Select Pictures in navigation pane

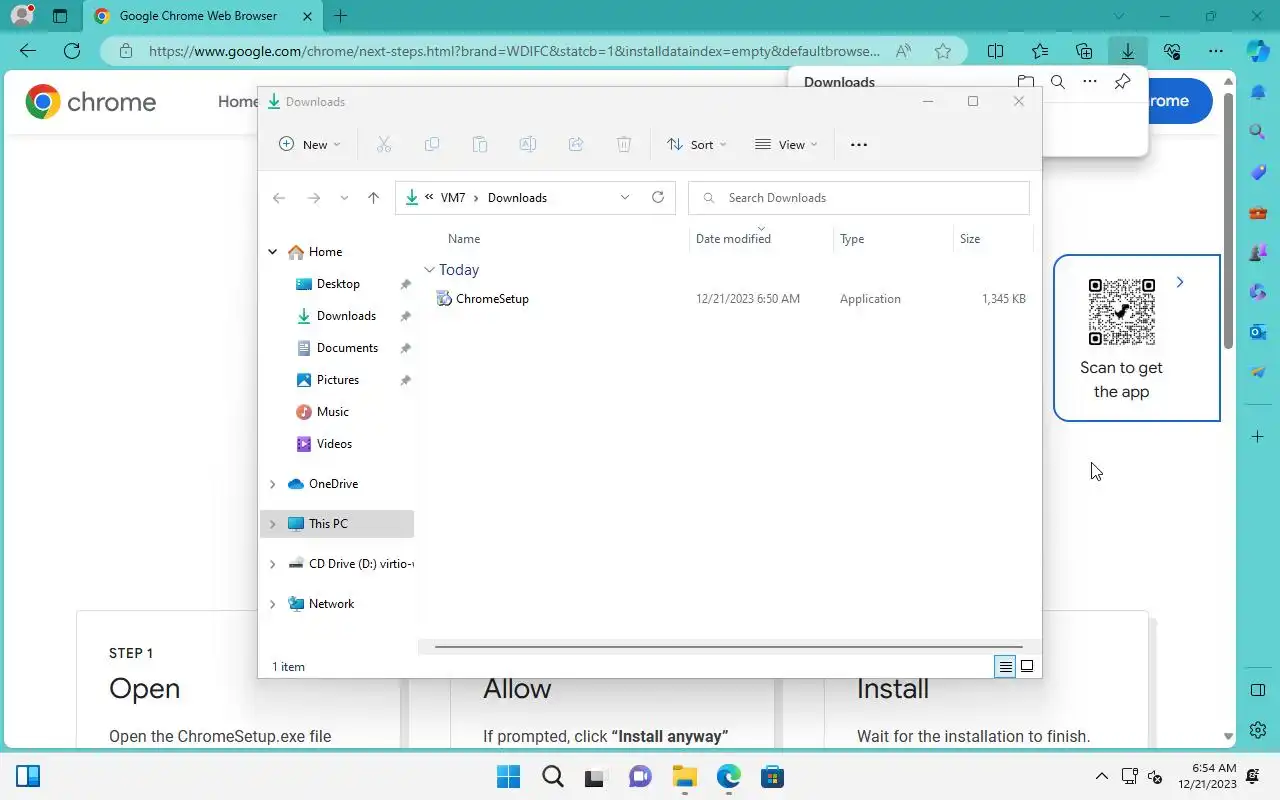(x=338, y=380)
